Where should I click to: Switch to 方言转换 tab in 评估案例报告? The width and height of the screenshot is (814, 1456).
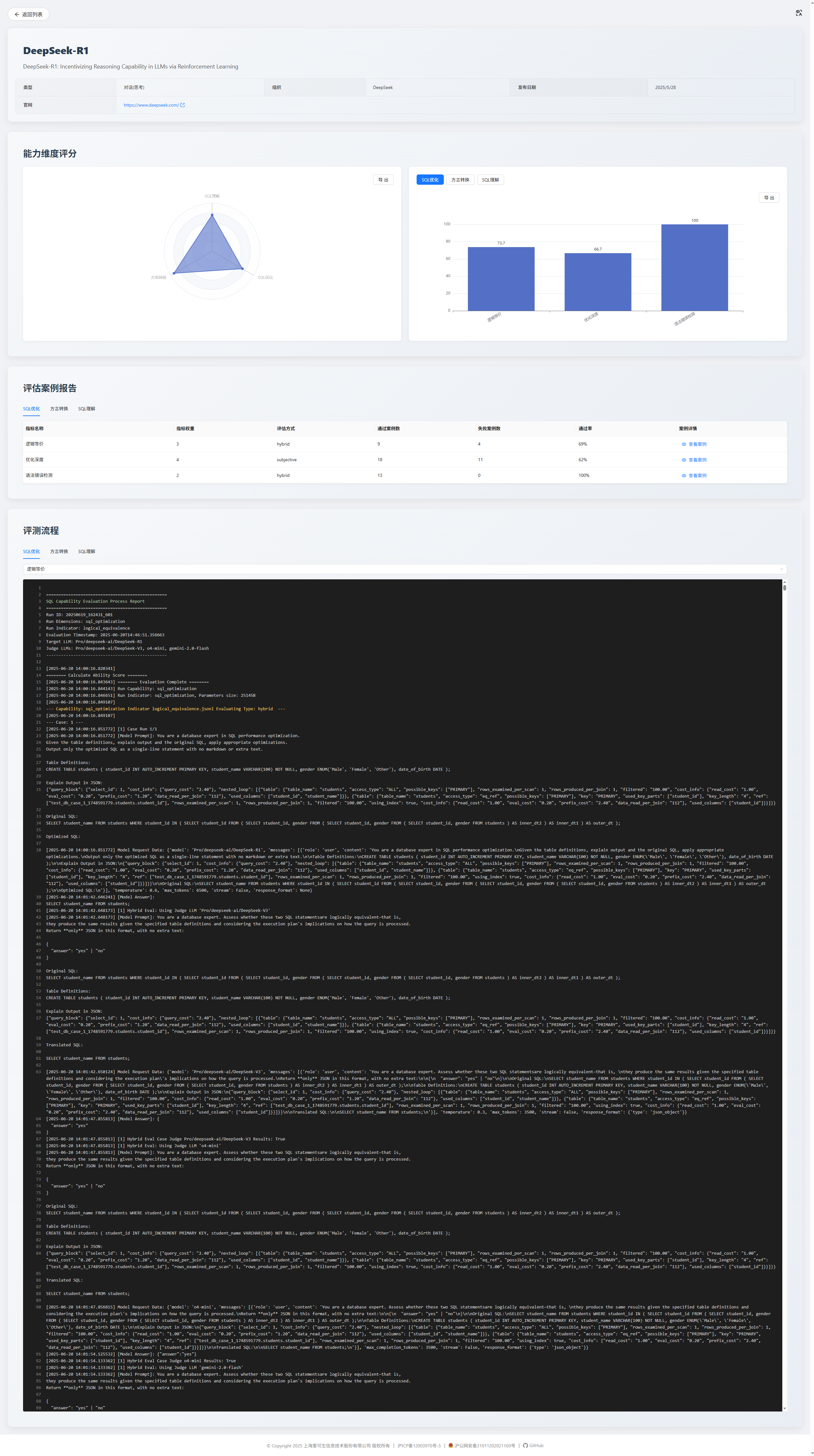point(59,409)
